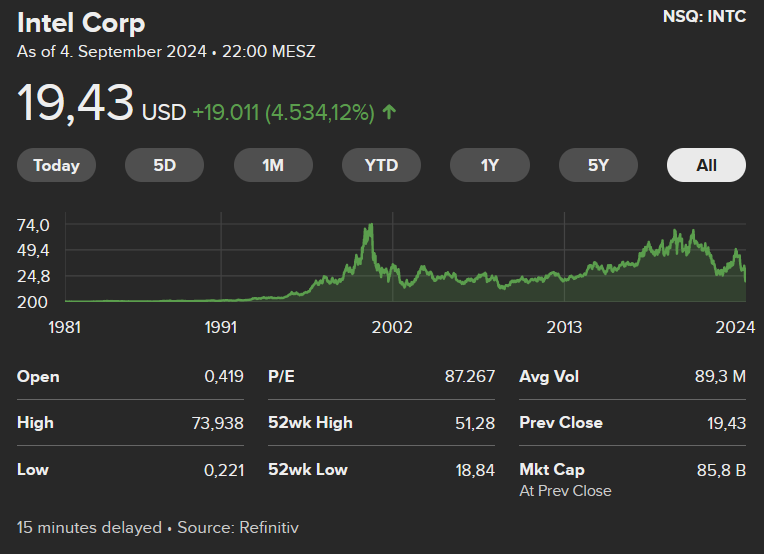Click the 52wk High value 51,28
The height and width of the screenshot is (554, 764).
point(475,423)
